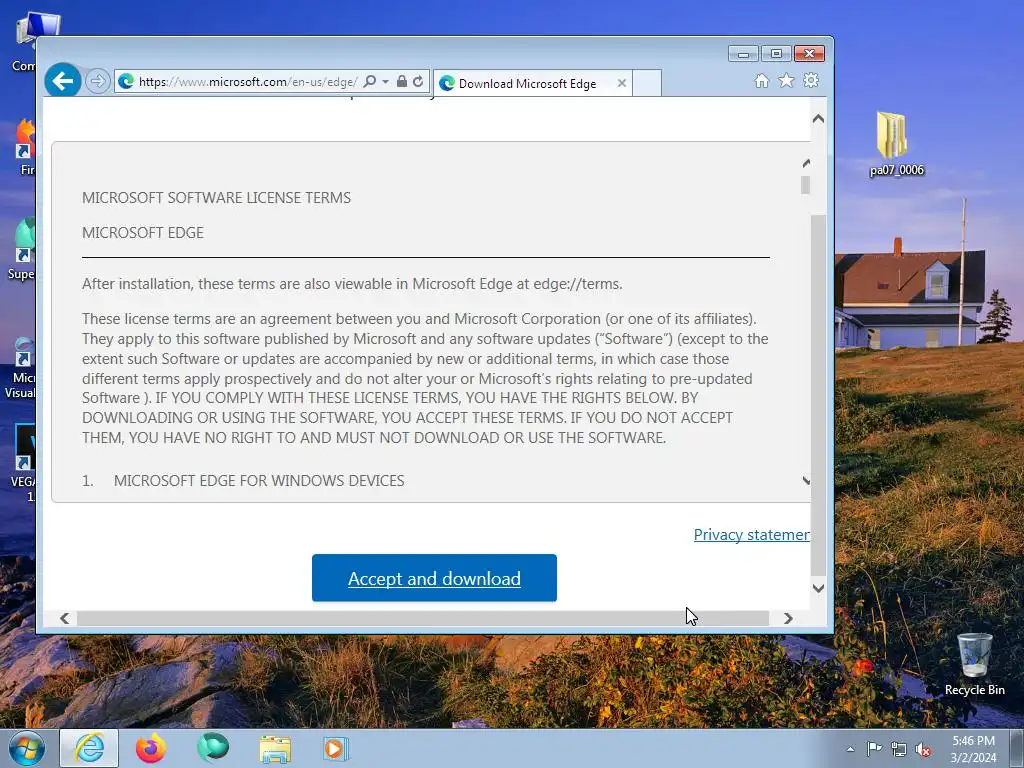
Task: Click the license terms scrollbar thumb
Action: point(805,185)
